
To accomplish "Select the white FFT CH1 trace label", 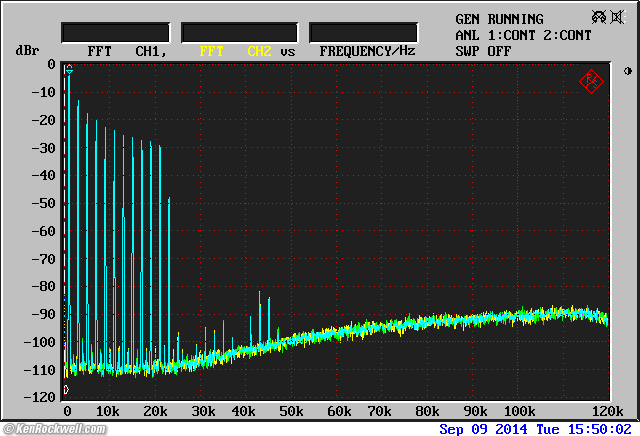I will coord(127,50).
